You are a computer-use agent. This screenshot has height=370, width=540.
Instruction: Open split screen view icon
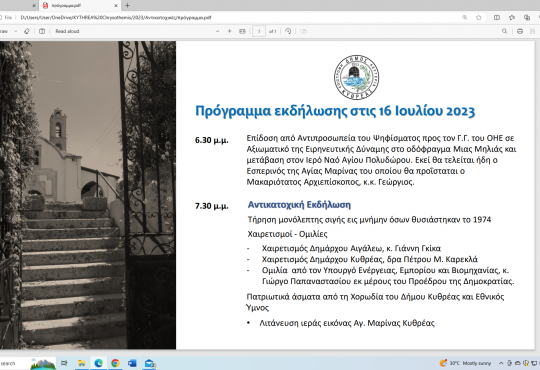497,18
